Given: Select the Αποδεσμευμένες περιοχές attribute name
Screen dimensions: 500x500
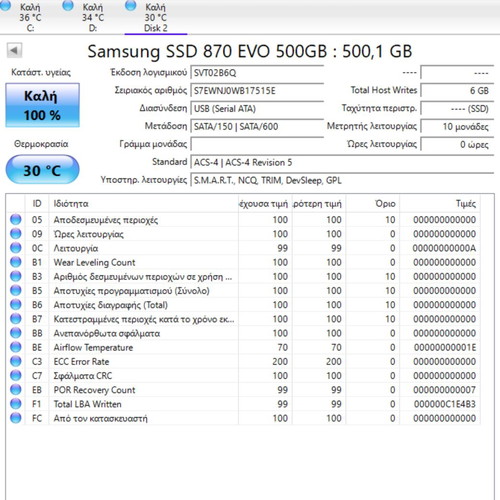Looking at the screenshot, I should click(106, 220).
